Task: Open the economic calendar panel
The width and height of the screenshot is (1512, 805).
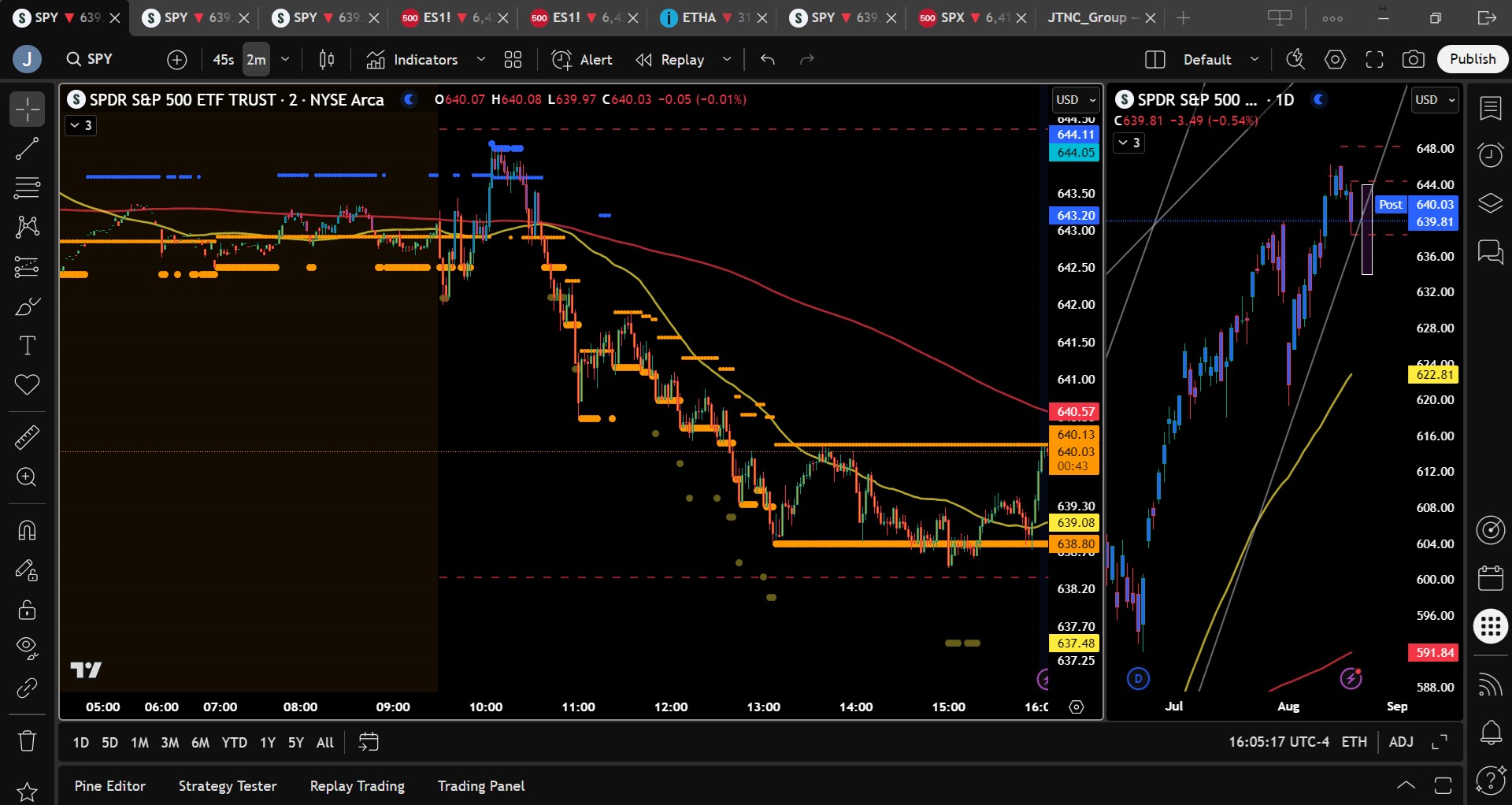Action: pos(1491,577)
